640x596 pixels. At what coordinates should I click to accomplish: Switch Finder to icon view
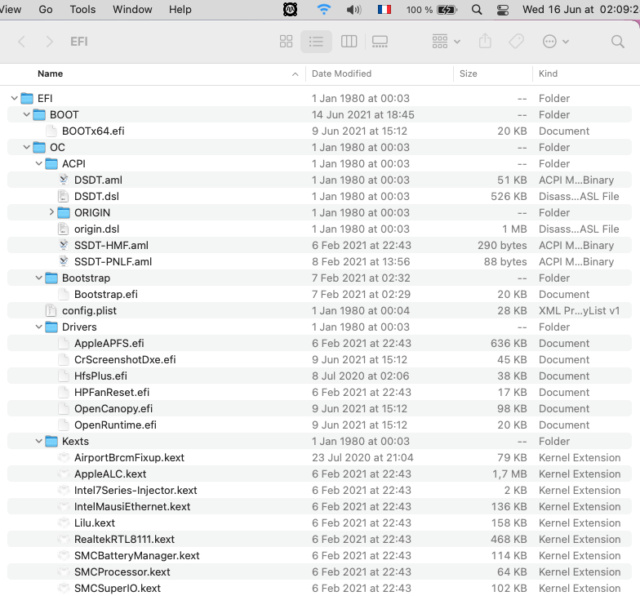pyautogui.click(x=286, y=41)
